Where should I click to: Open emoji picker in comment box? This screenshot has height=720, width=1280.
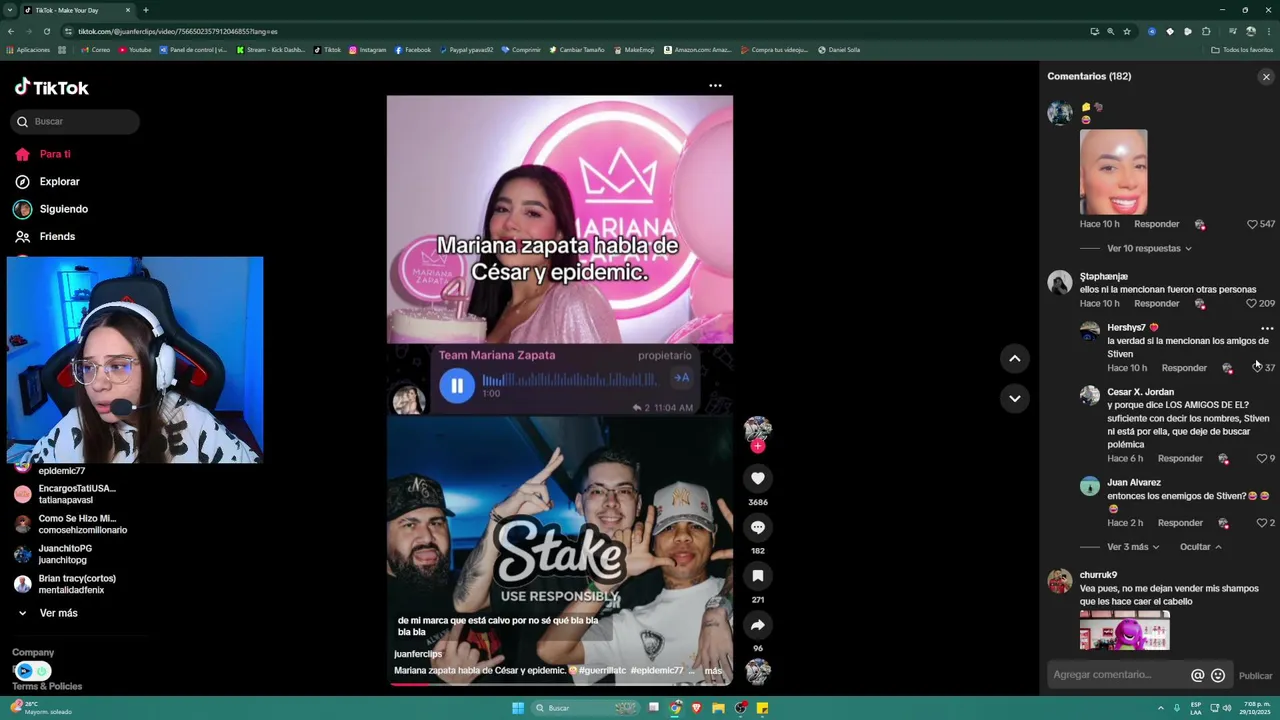1218,675
